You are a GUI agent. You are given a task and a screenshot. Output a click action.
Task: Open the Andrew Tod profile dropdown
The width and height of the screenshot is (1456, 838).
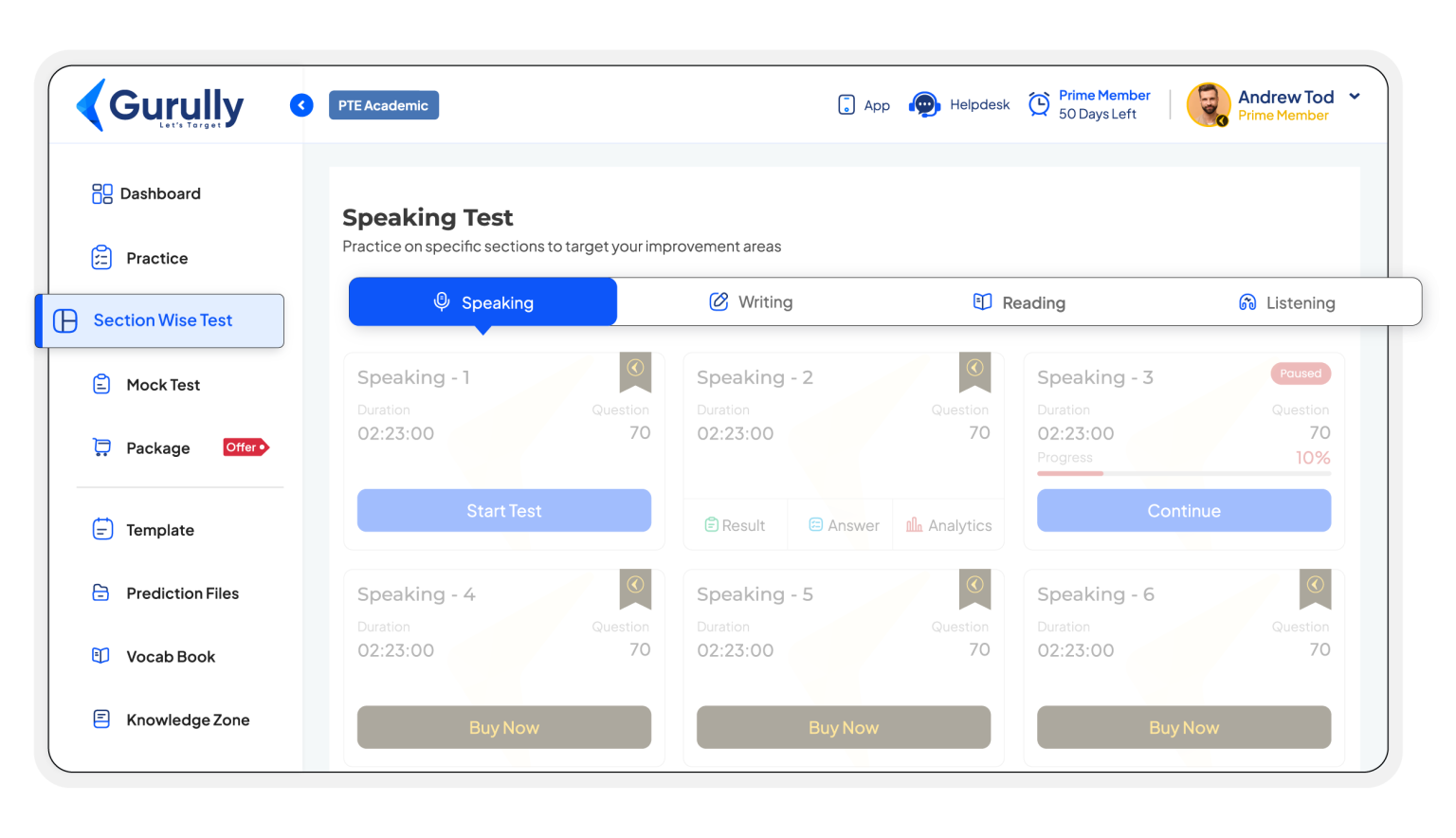pos(1355,96)
